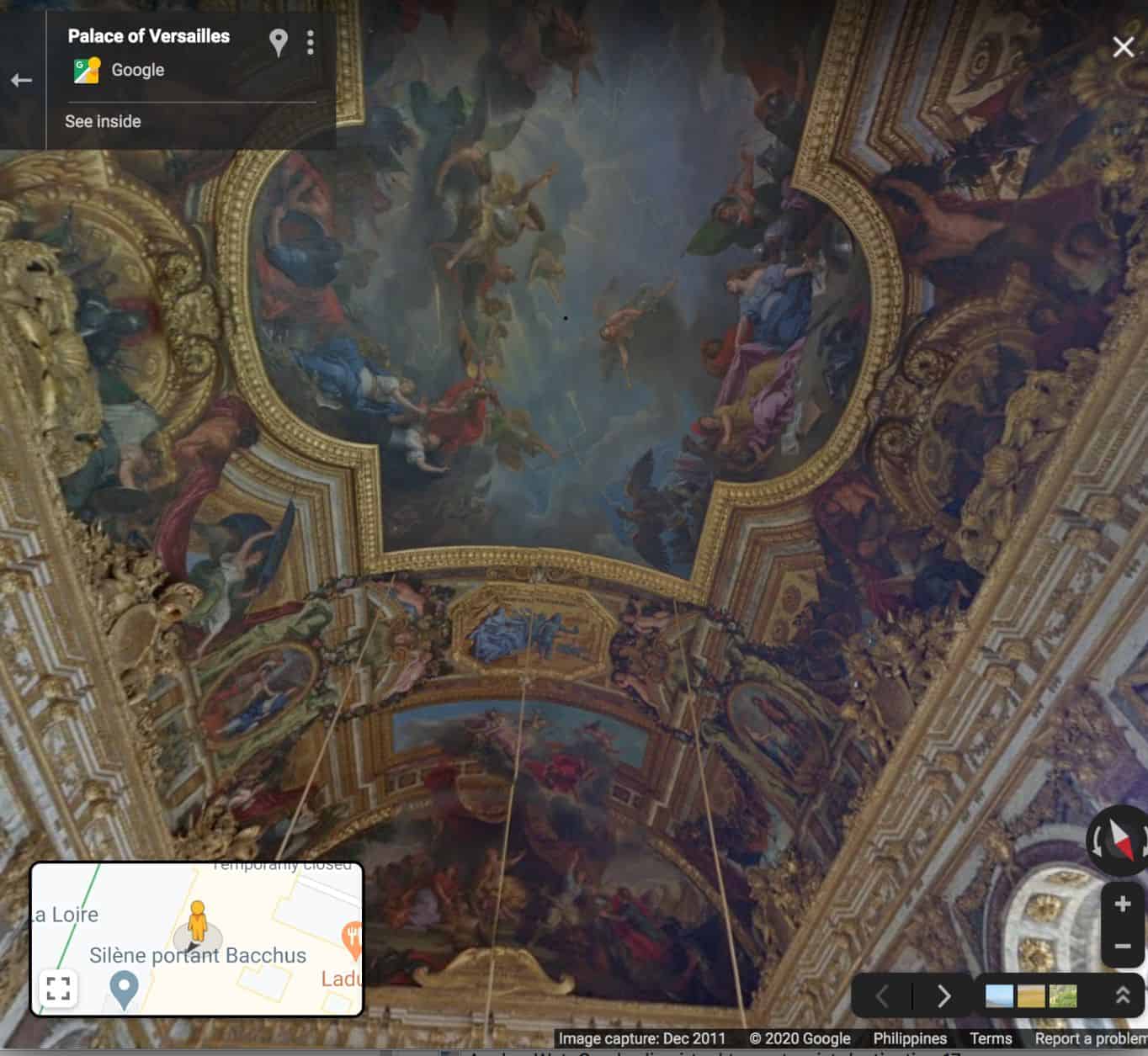This screenshot has width=1148, height=1056.
Task: Open the three-dot more options menu
Action: [x=311, y=42]
